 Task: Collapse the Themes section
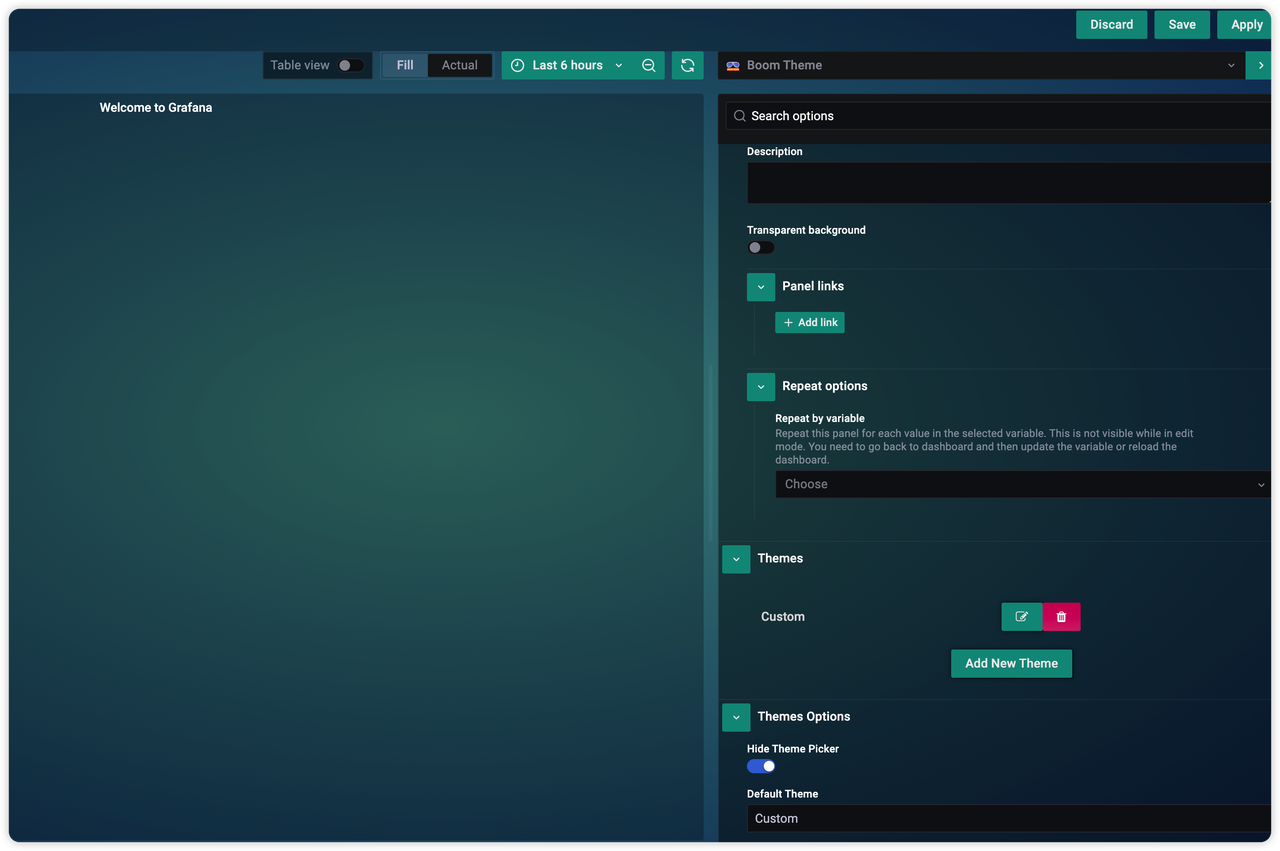point(736,559)
